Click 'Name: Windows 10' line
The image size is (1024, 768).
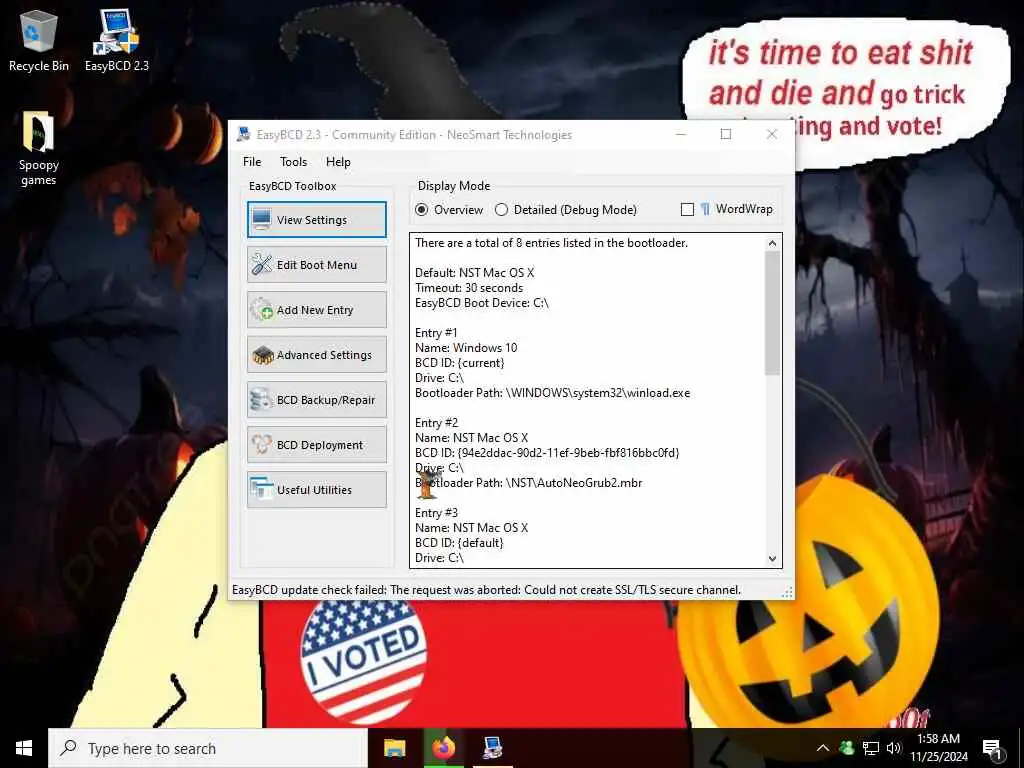pos(466,348)
